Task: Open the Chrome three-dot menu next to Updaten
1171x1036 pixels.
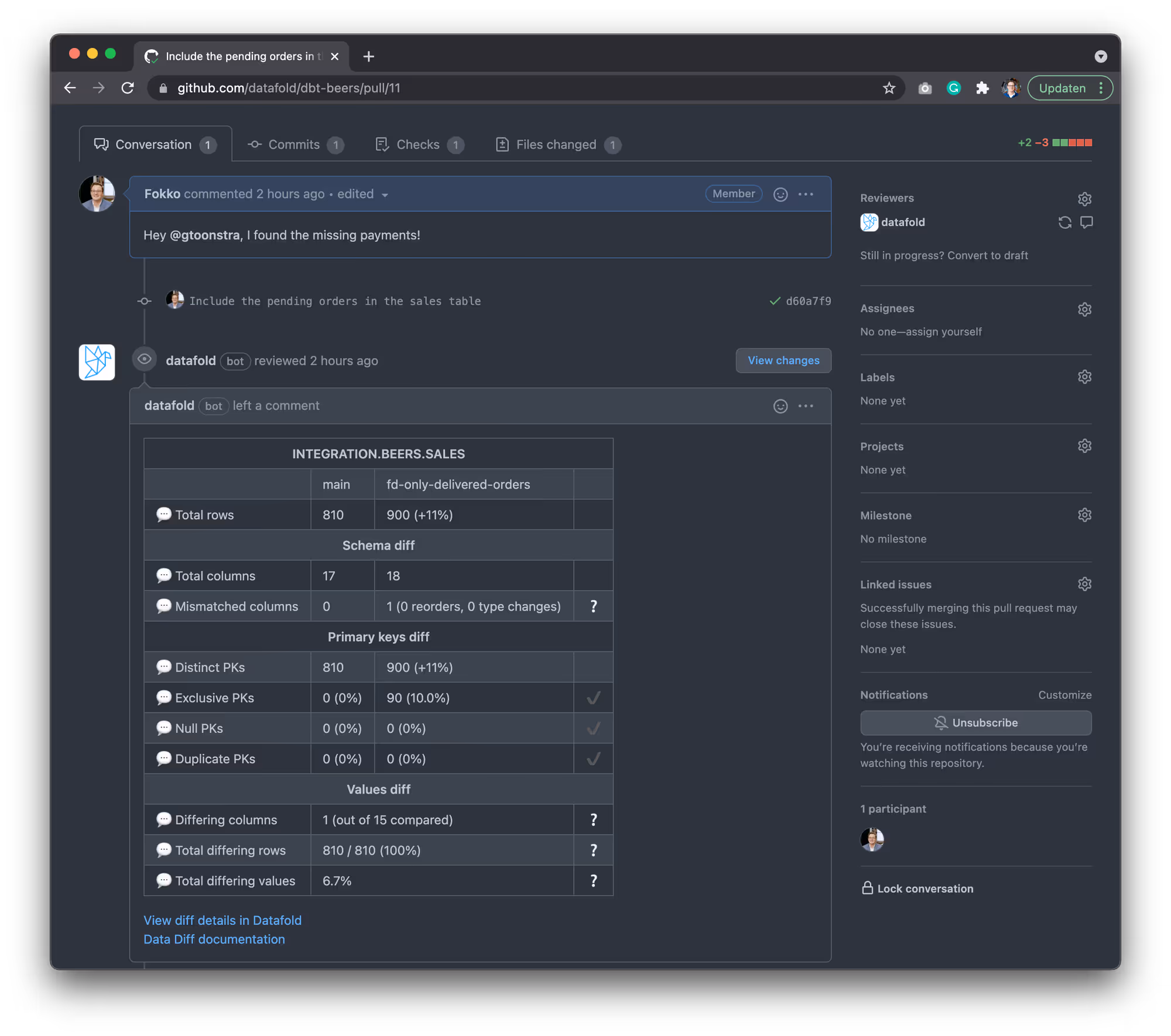Action: click(1101, 88)
